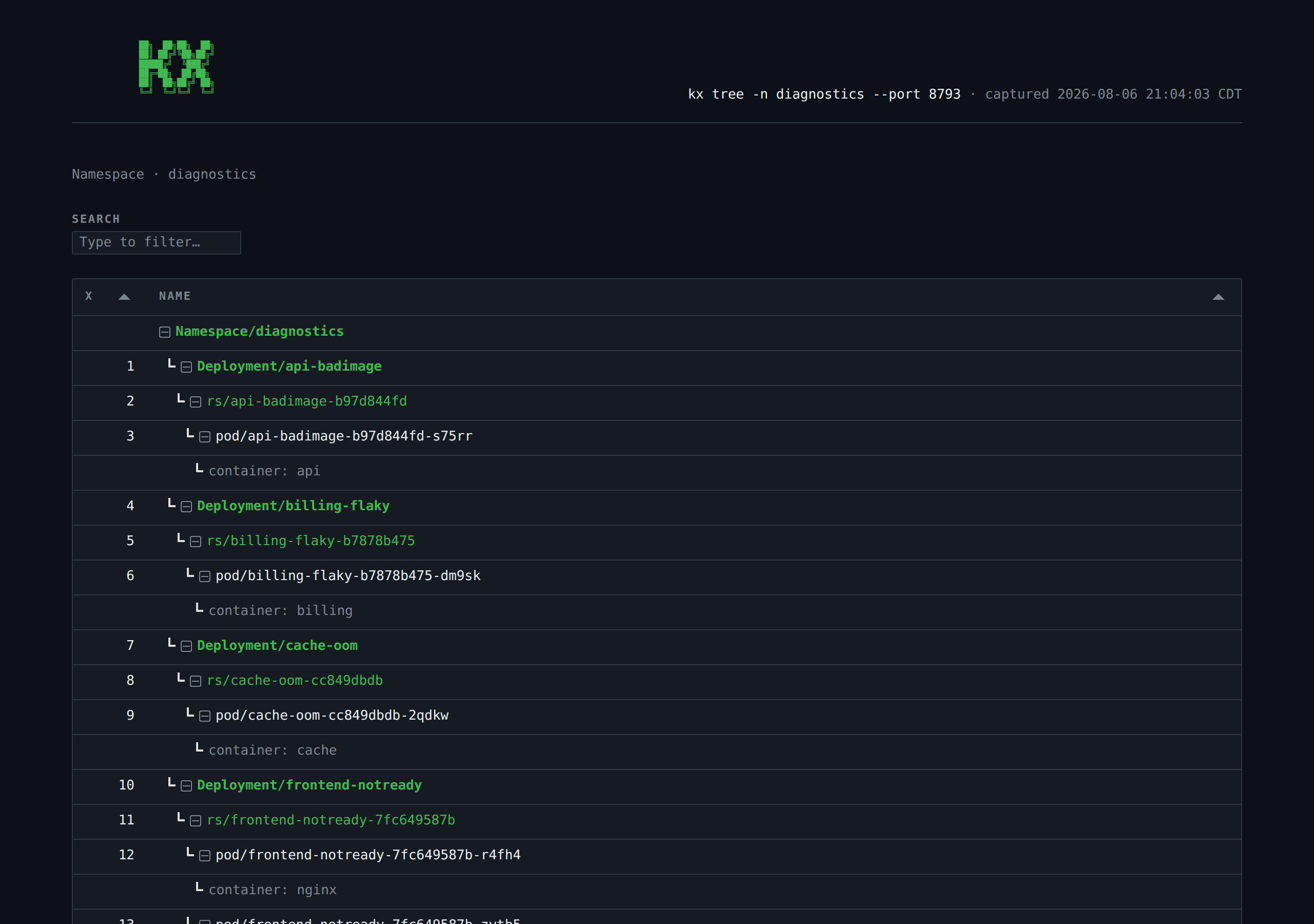Collapse rs/frontend-notready-7fc649587b node

pos(196,821)
